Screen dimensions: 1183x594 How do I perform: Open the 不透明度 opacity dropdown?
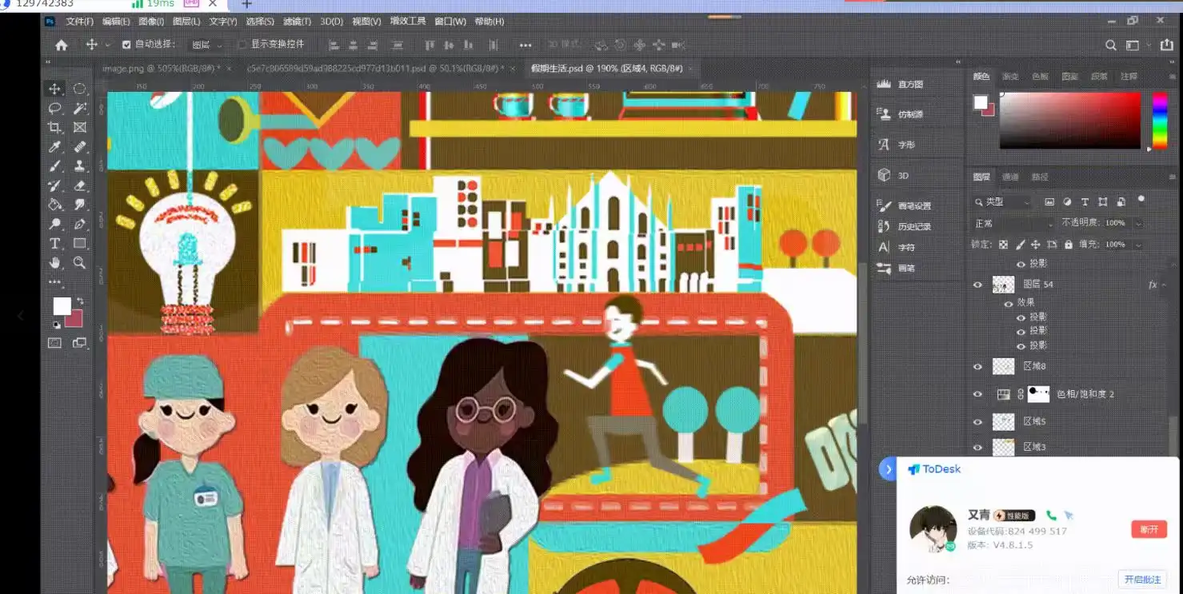coord(1138,223)
